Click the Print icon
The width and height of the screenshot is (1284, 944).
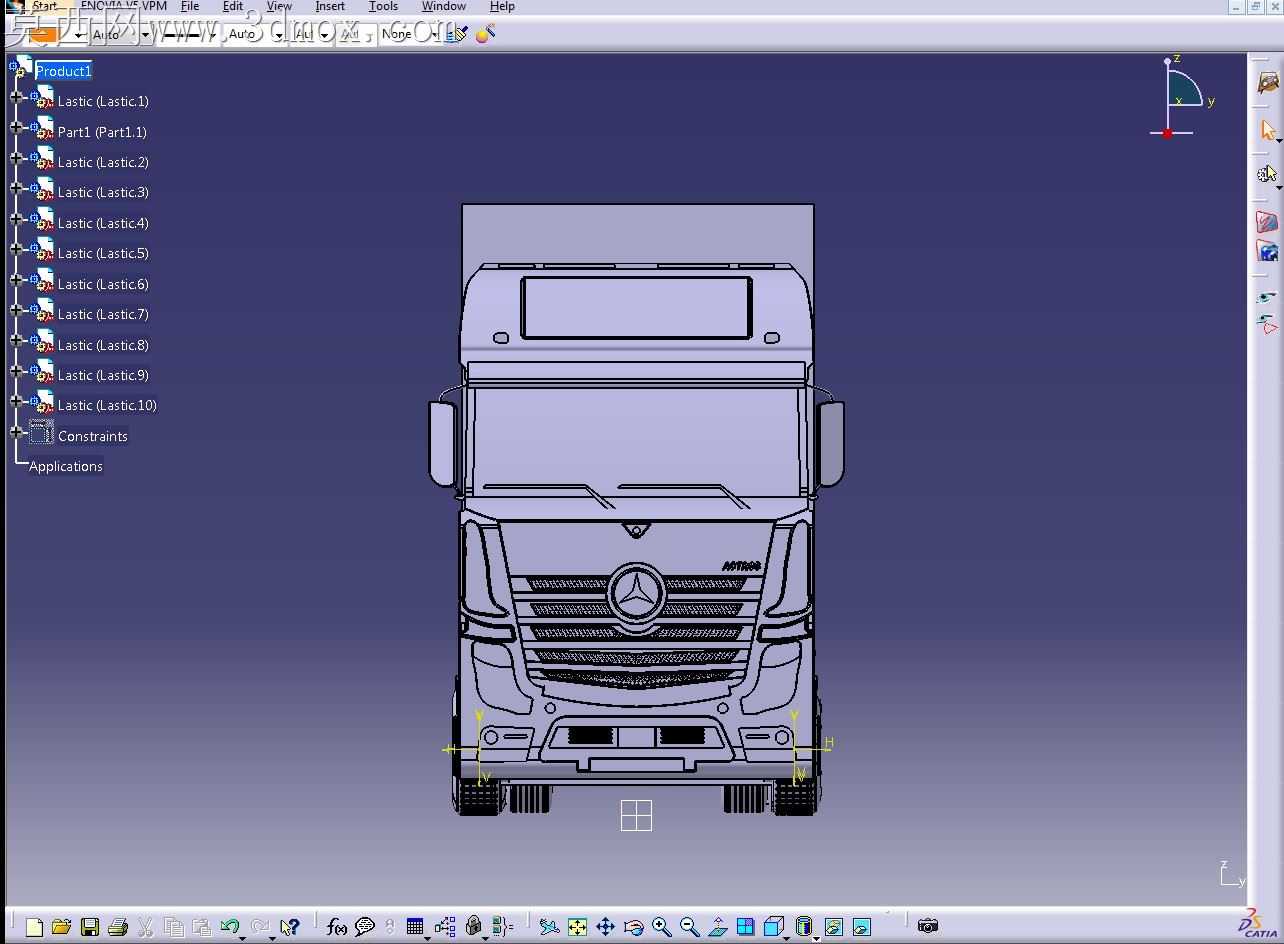click(x=117, y=927)
